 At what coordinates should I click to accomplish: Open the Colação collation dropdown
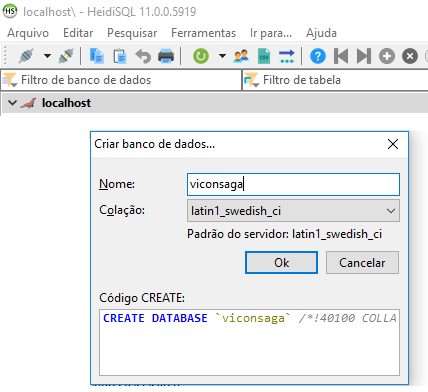coord(293,211)
